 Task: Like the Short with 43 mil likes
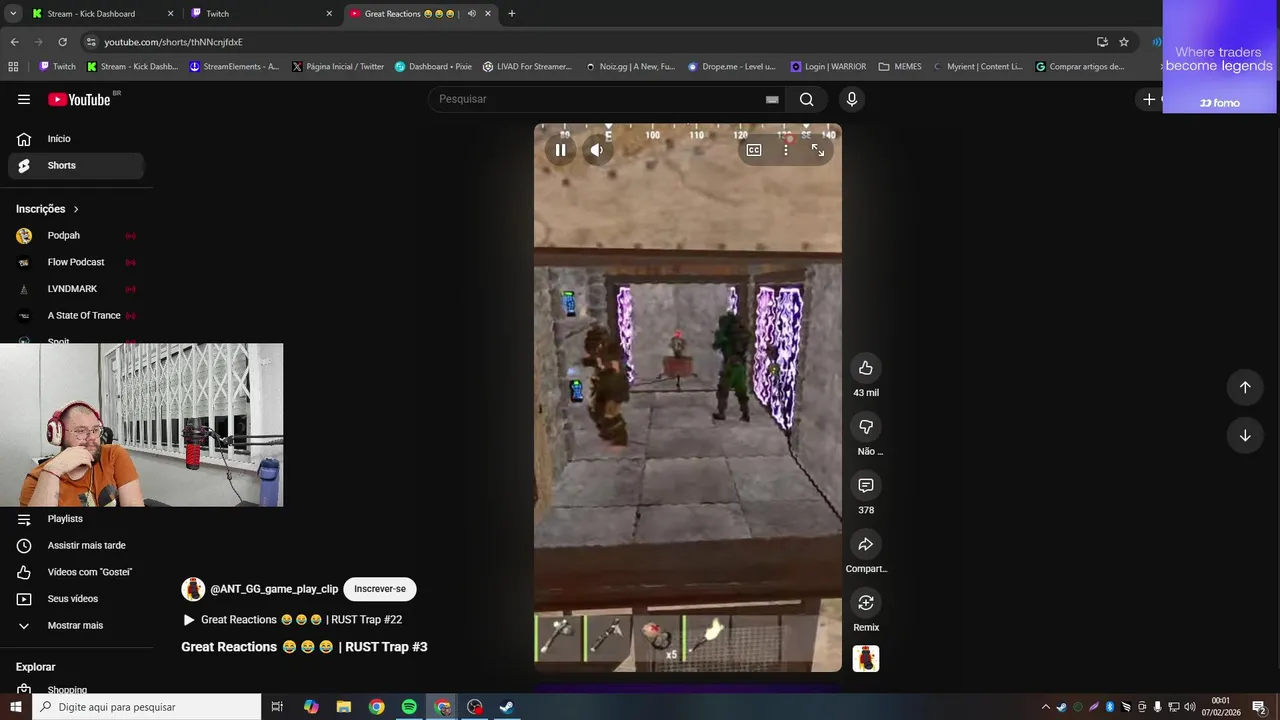pyautogui.click(x=866, y=368)
